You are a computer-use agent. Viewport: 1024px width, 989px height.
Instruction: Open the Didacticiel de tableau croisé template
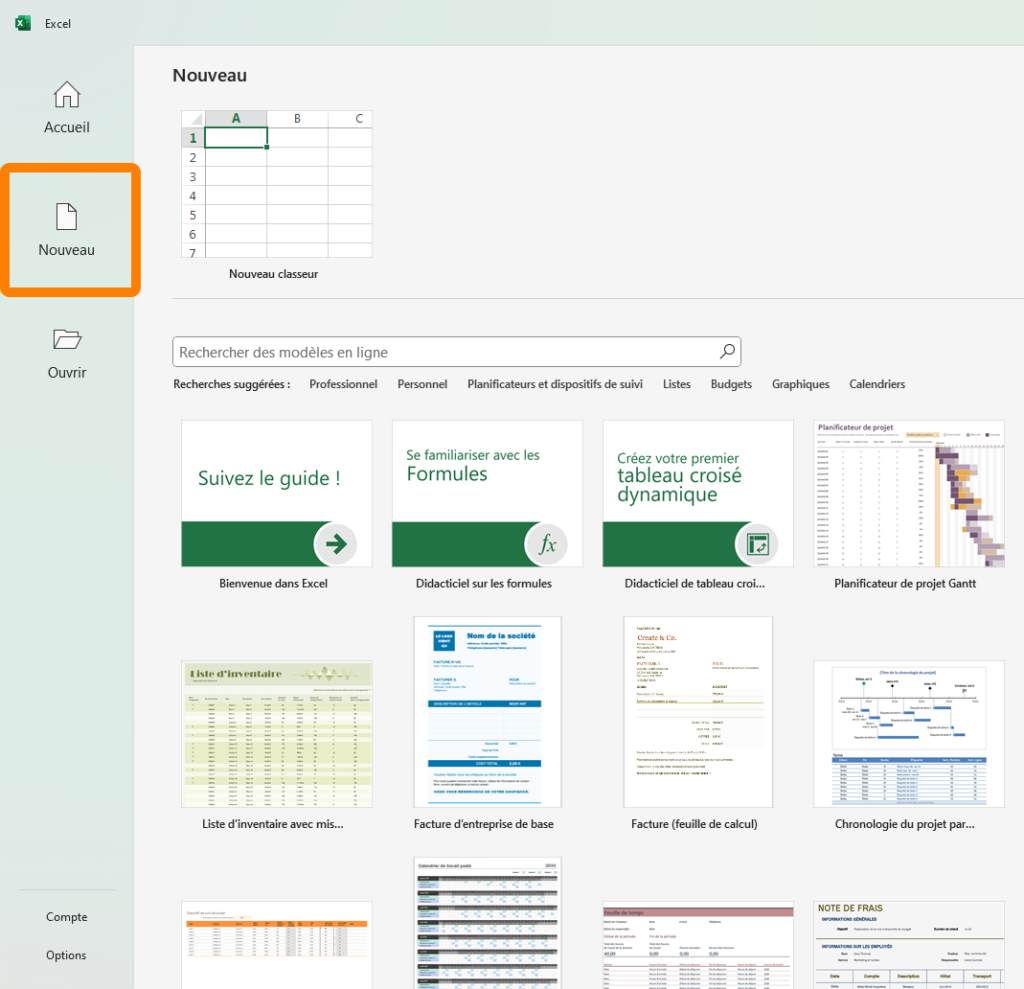coord(698,493)
